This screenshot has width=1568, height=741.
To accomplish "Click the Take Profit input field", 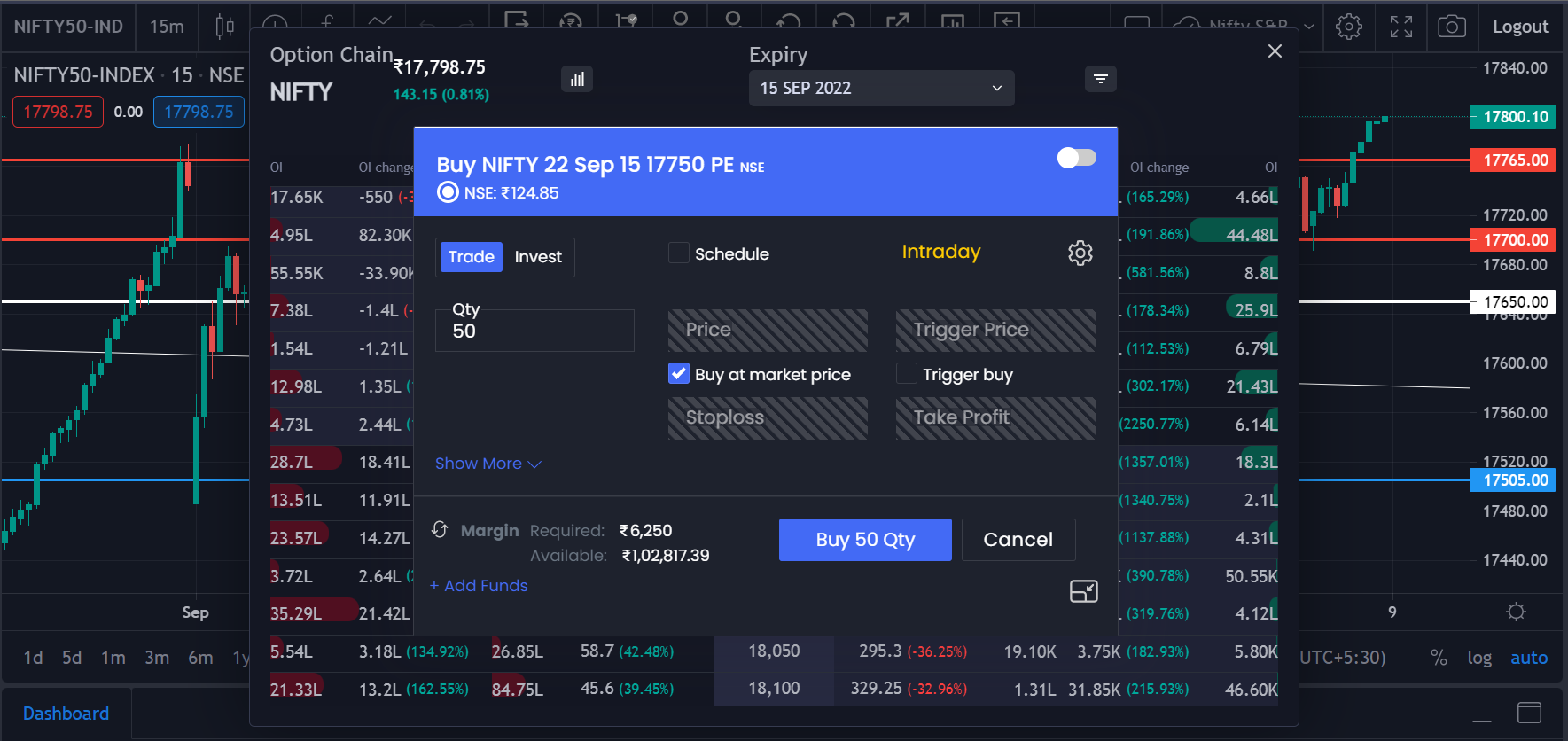I will (x=995, y=418).
